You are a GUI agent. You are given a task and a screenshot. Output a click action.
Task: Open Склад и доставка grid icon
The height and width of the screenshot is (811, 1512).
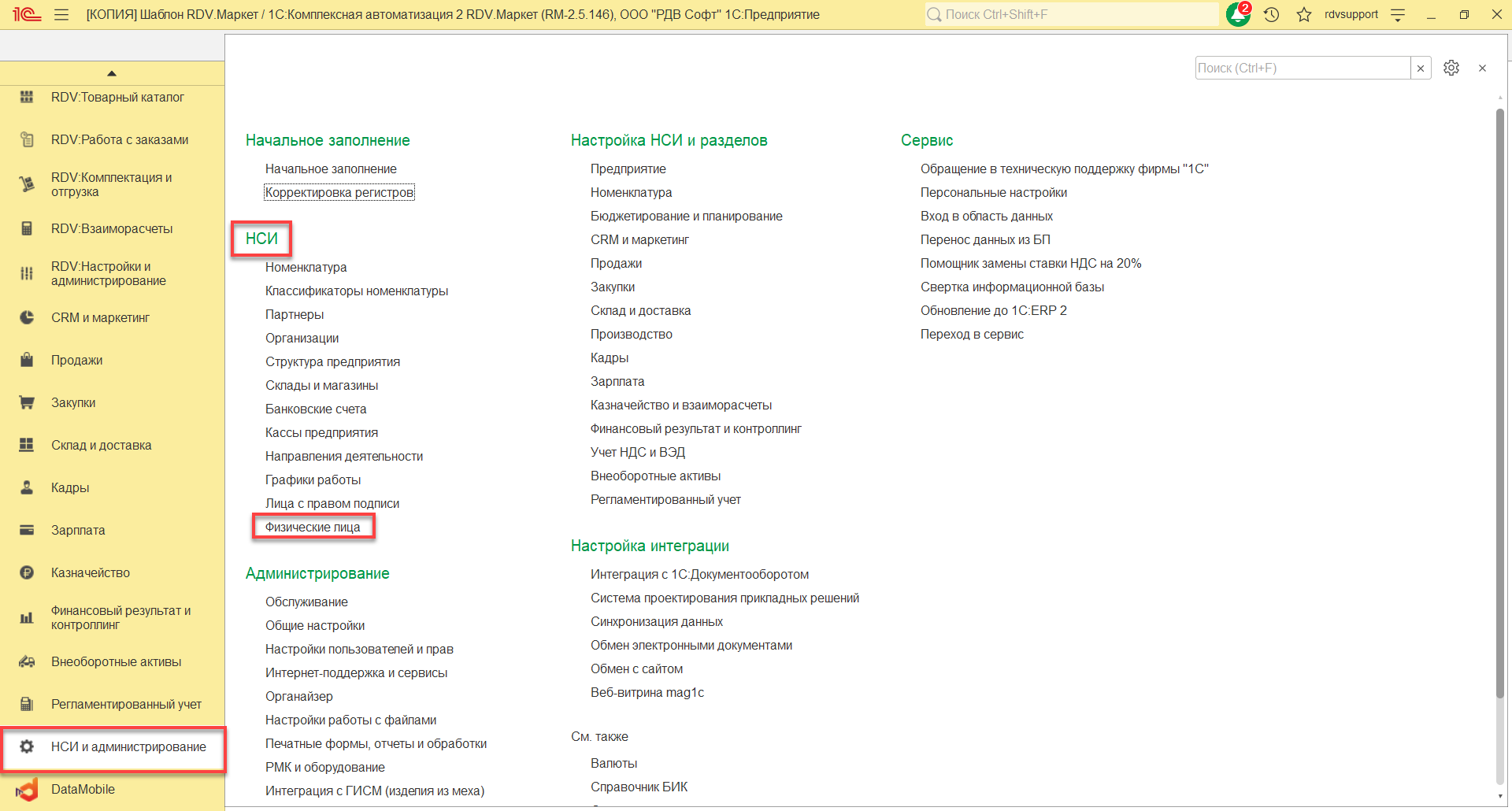point(27,445)
